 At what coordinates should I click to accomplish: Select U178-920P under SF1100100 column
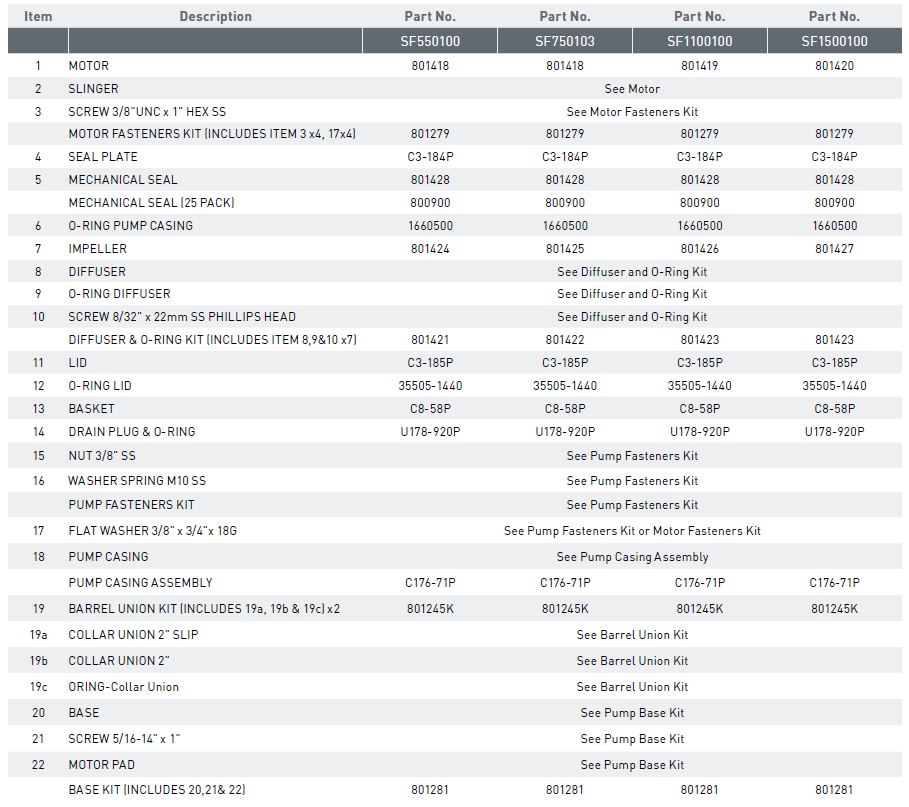click(x=700, y=431)
